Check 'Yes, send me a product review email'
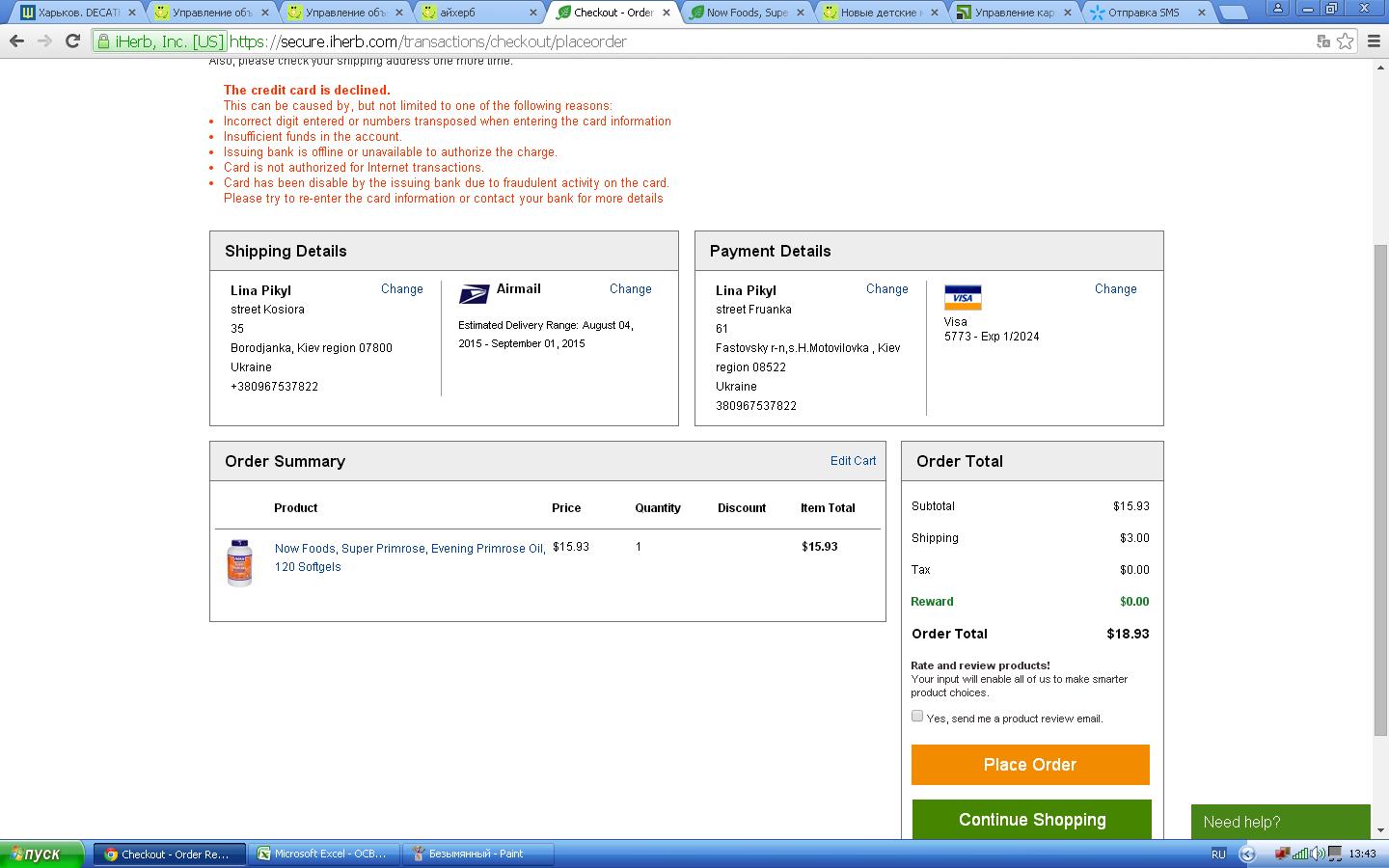This screenshot has width=1389, height=868. tap(917, 716)
